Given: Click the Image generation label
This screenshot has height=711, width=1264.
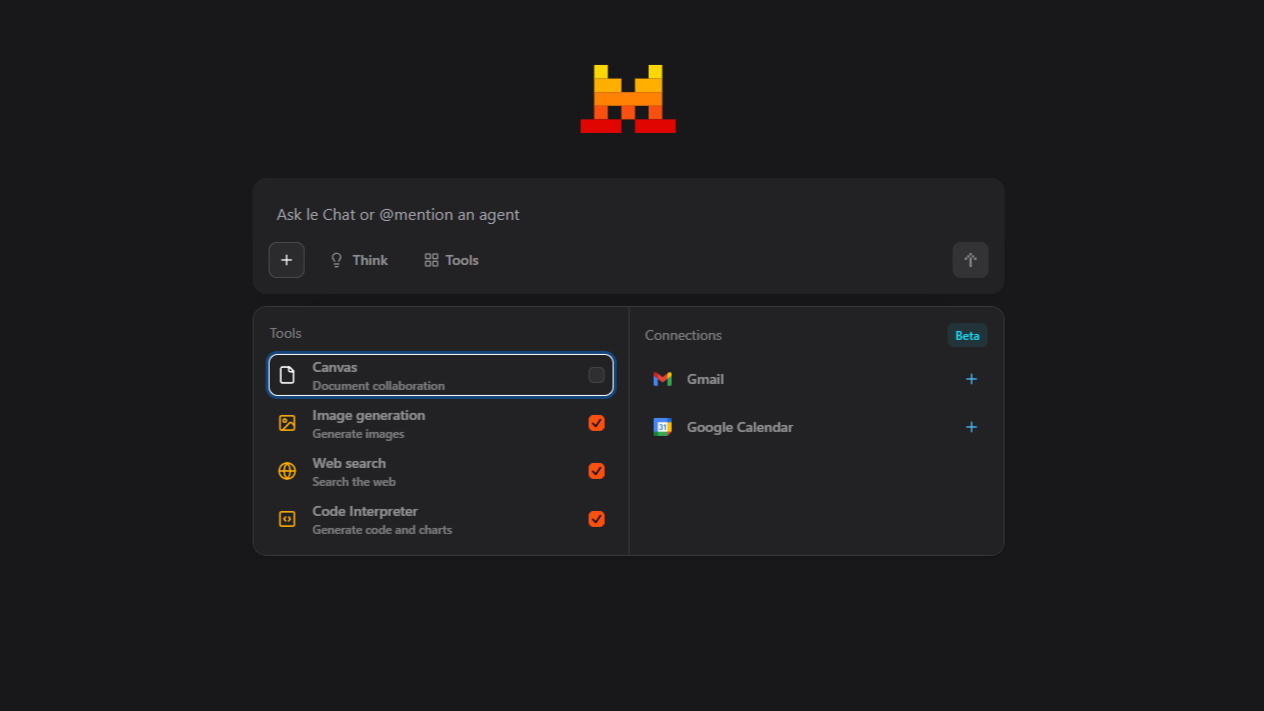Looking at the screenshot, I should (368, 415).
